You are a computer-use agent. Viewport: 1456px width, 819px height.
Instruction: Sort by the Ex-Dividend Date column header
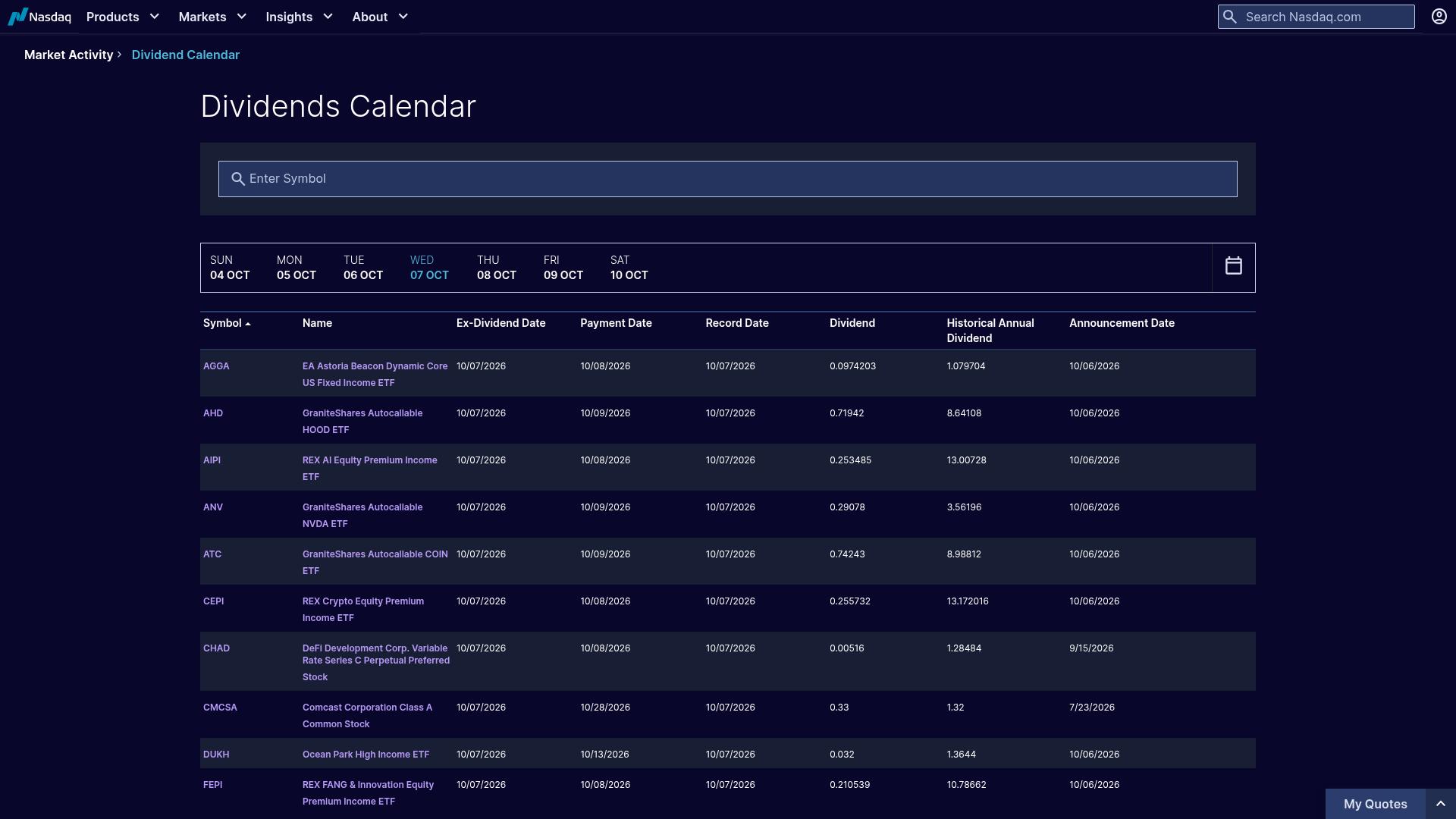[500, 323]
